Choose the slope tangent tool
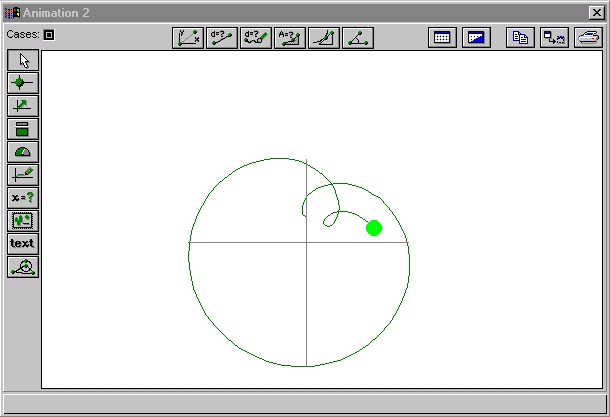610x417 pixels. [x=324, y=38]
